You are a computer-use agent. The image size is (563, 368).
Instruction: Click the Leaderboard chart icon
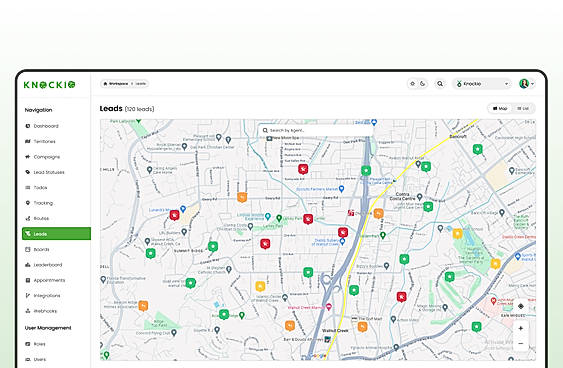coord(28,265)
